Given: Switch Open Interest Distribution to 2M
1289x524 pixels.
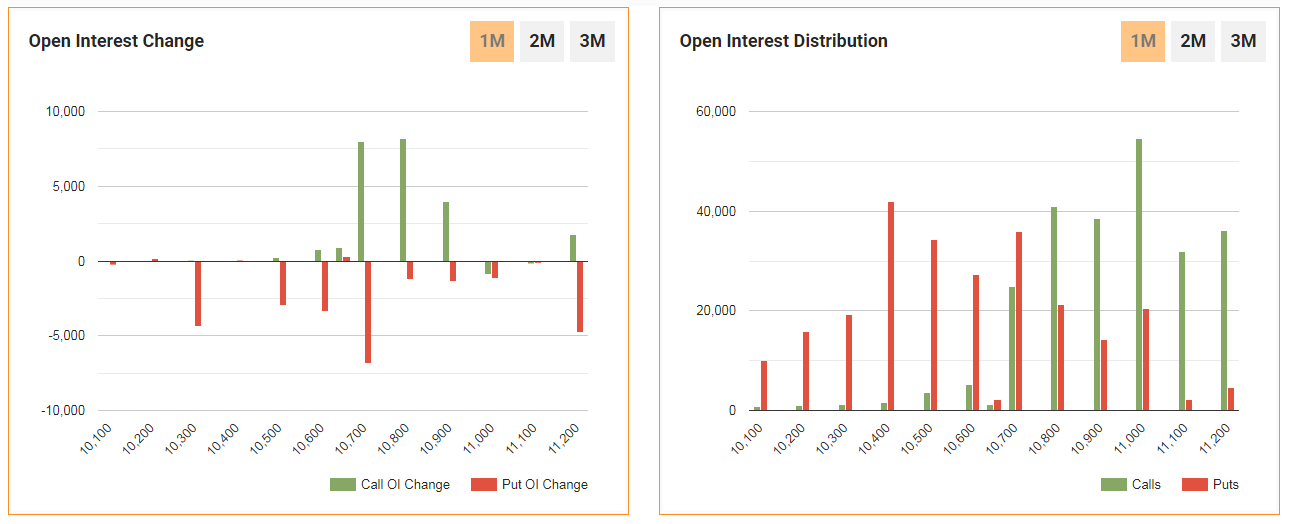Looking at the screenshot, I should click(1193, 41).
